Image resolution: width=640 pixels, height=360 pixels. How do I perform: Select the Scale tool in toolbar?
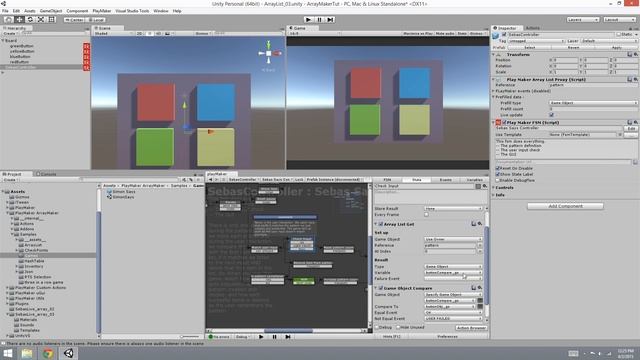(41, 20)
